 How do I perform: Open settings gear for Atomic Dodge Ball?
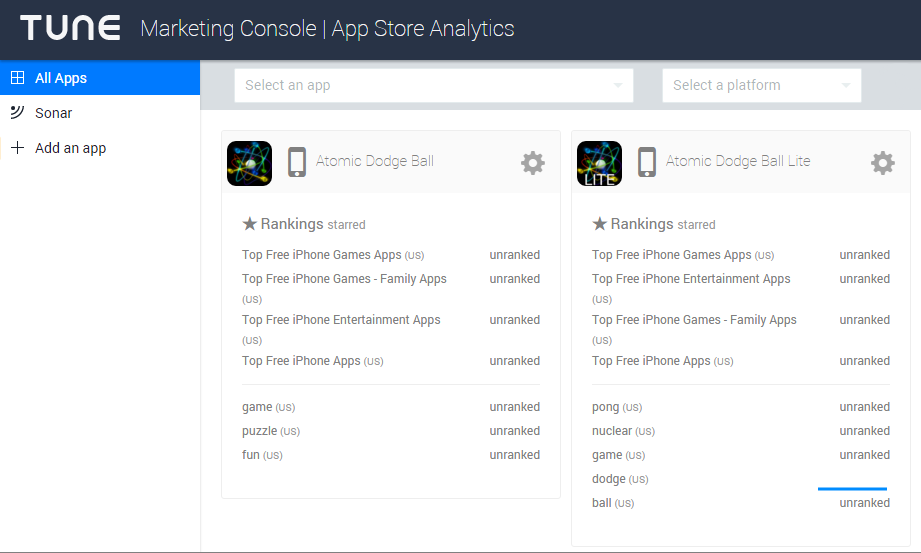point(533,163)
